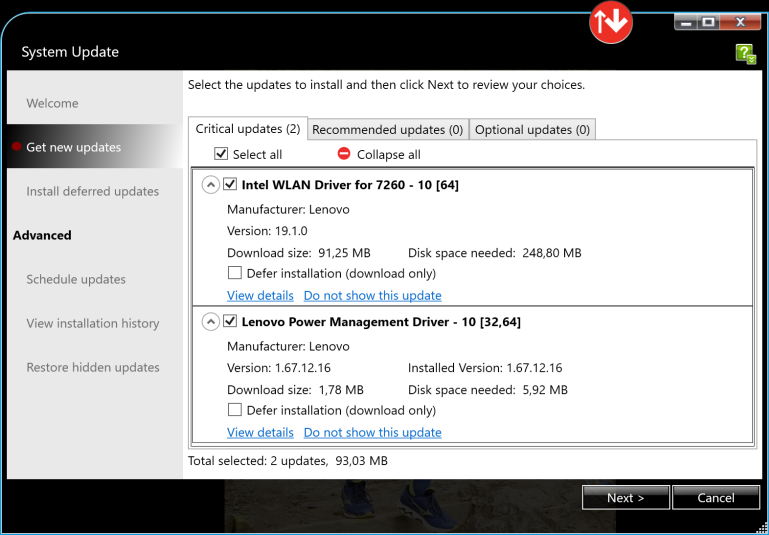Uncheck the Intel WLAN Driver checkbox
Screen dimensions: 769x535
point(230,184)
